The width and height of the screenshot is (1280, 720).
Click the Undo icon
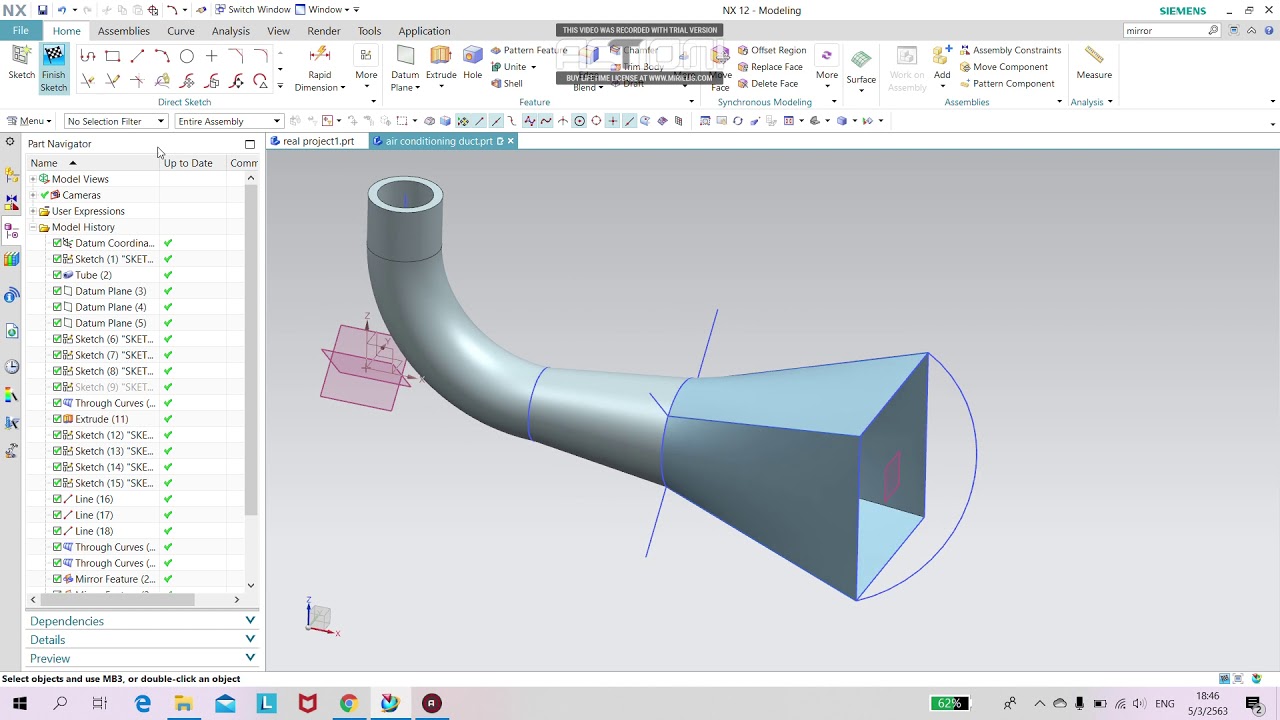[x=62, y=10]
